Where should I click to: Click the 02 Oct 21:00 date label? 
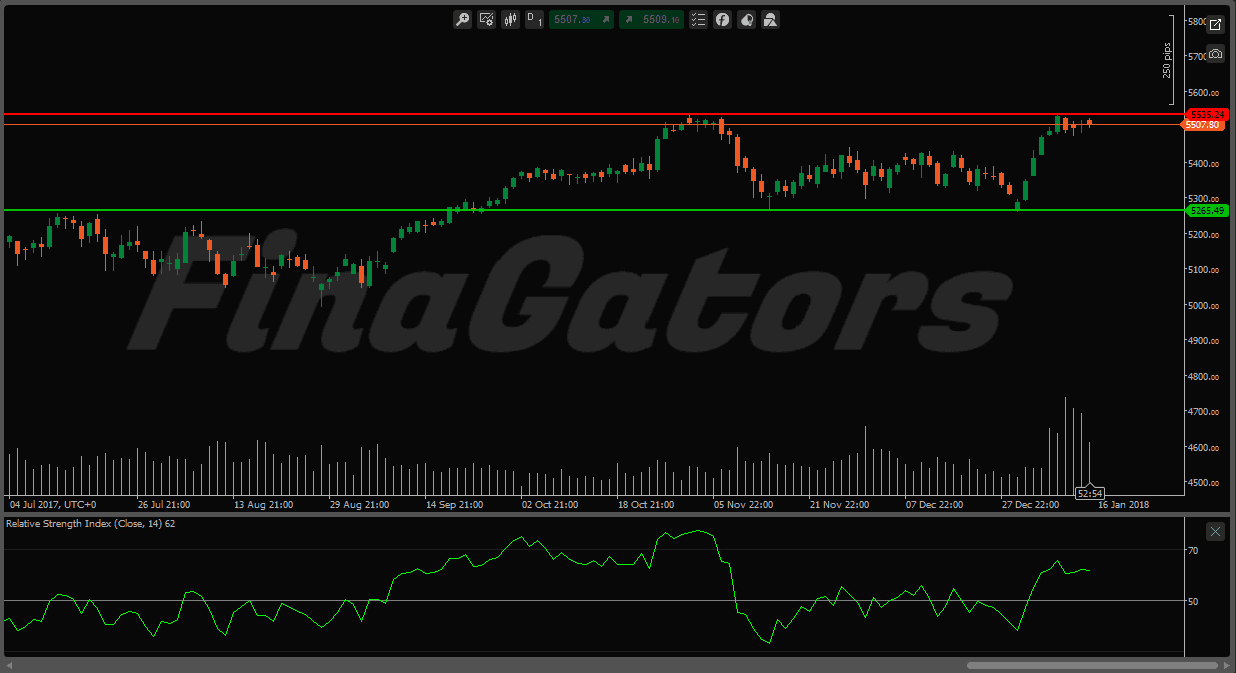(x=549, y=505)
